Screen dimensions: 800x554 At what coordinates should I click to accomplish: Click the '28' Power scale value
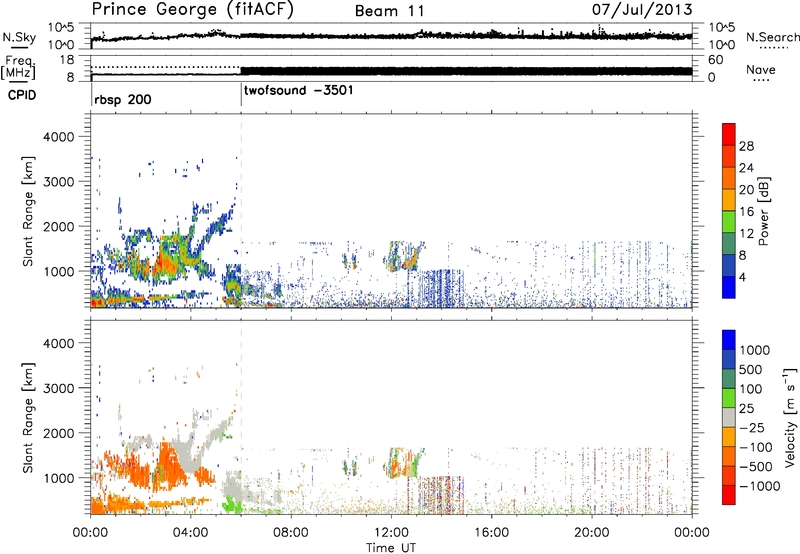(746, 146)
